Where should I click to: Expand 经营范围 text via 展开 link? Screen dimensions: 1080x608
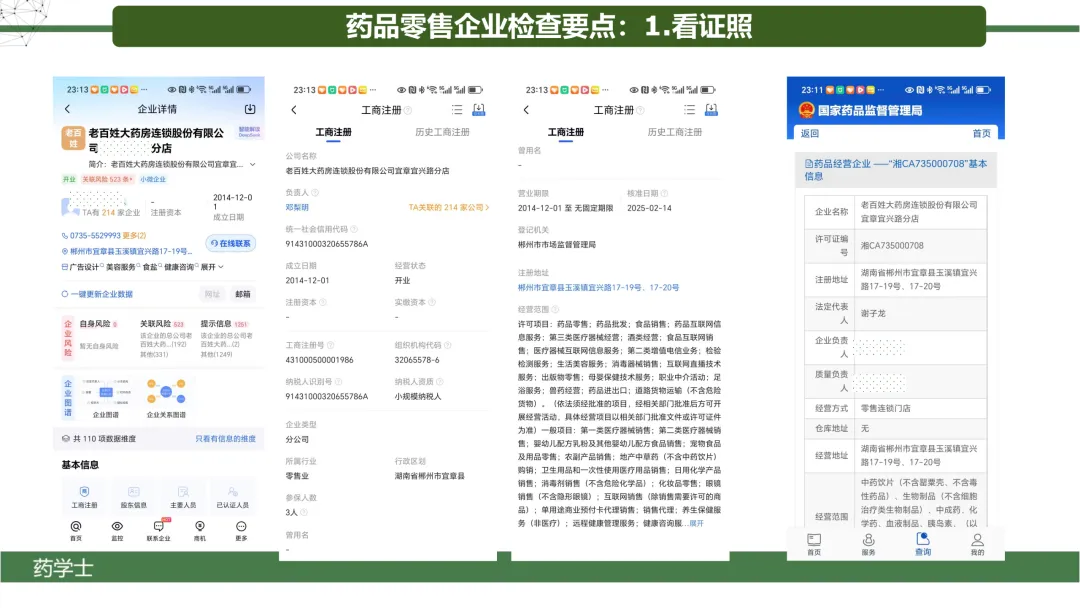coord(696,523)
